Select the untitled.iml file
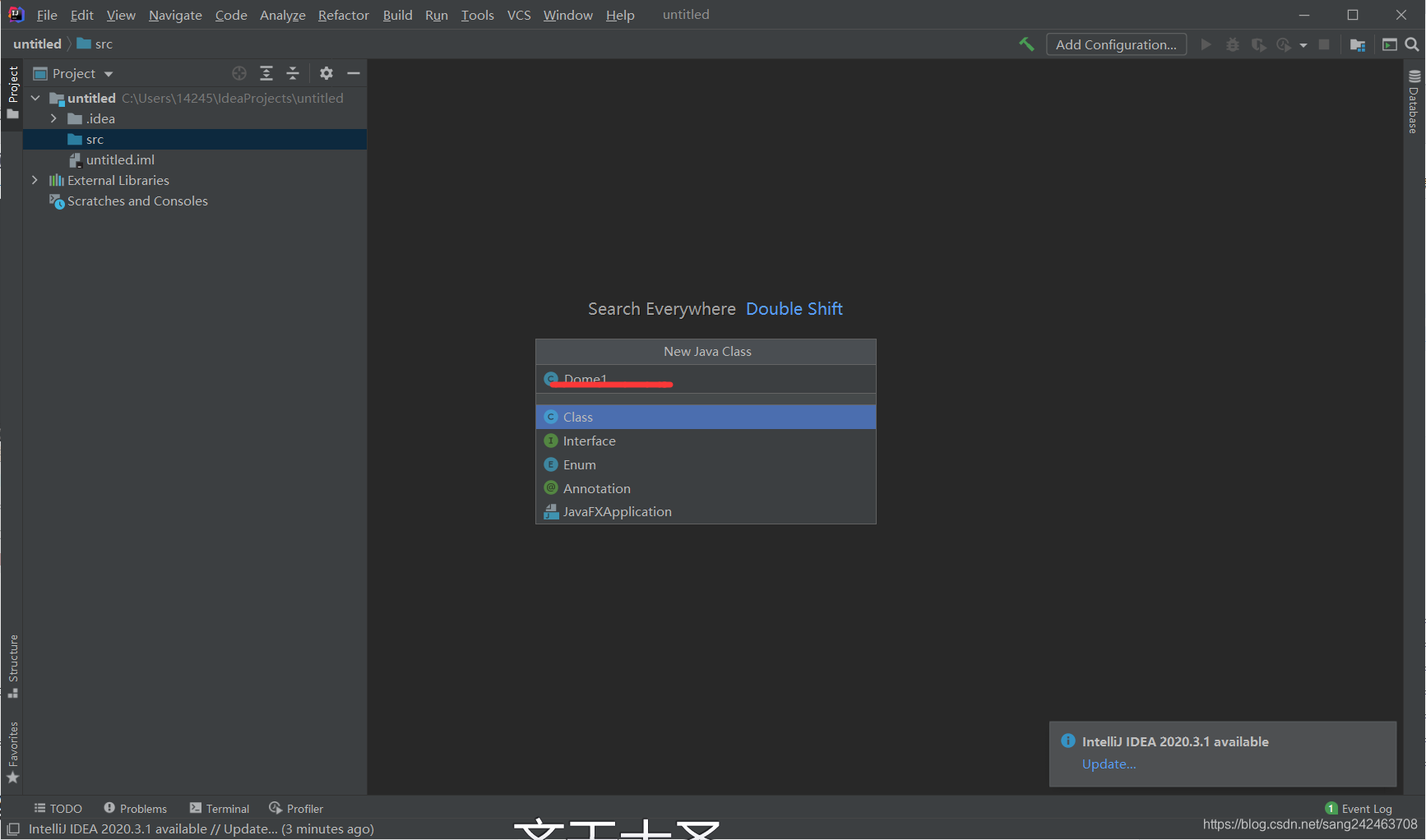 195,159
